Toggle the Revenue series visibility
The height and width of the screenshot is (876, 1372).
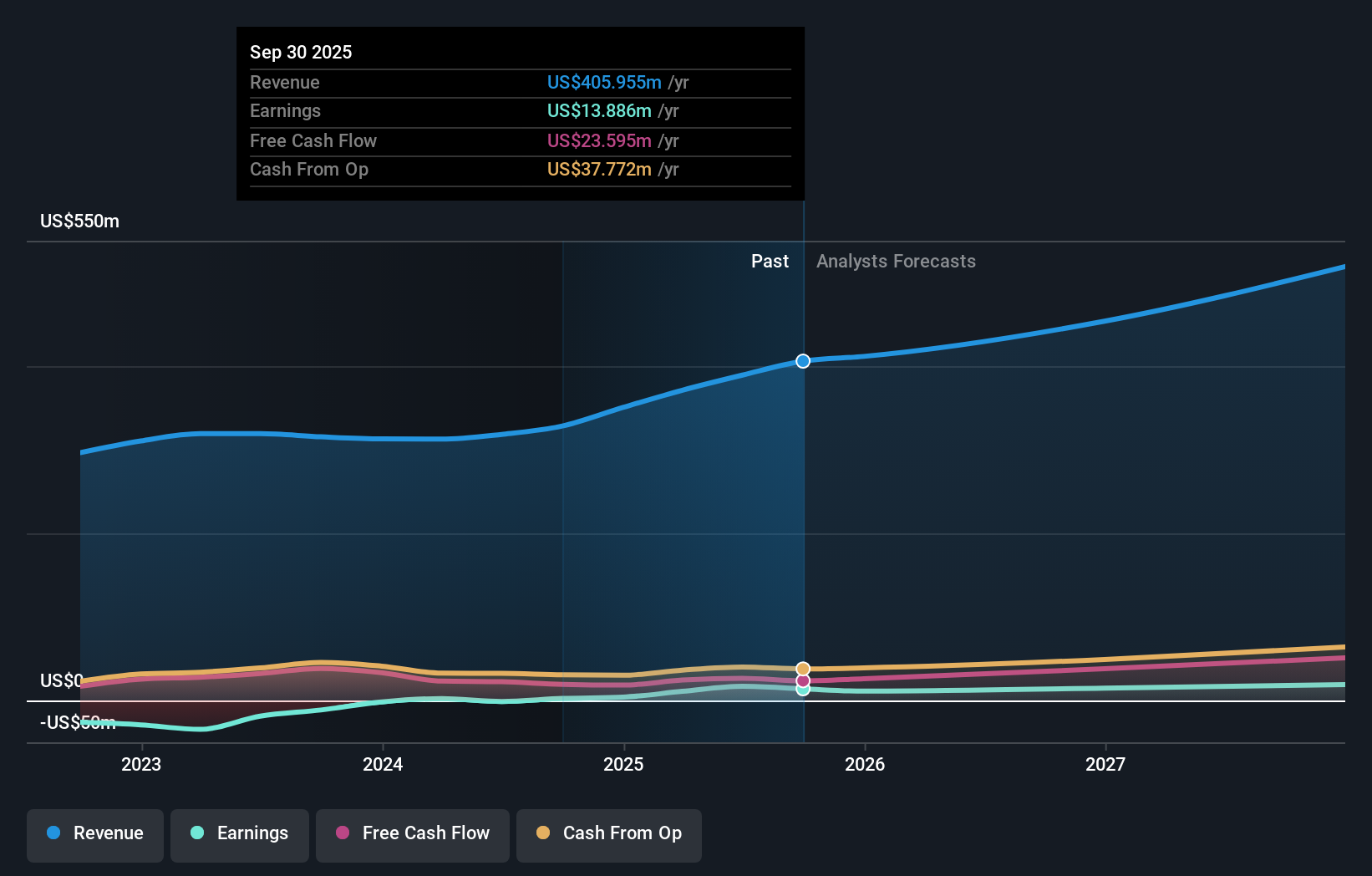[94, 833]
